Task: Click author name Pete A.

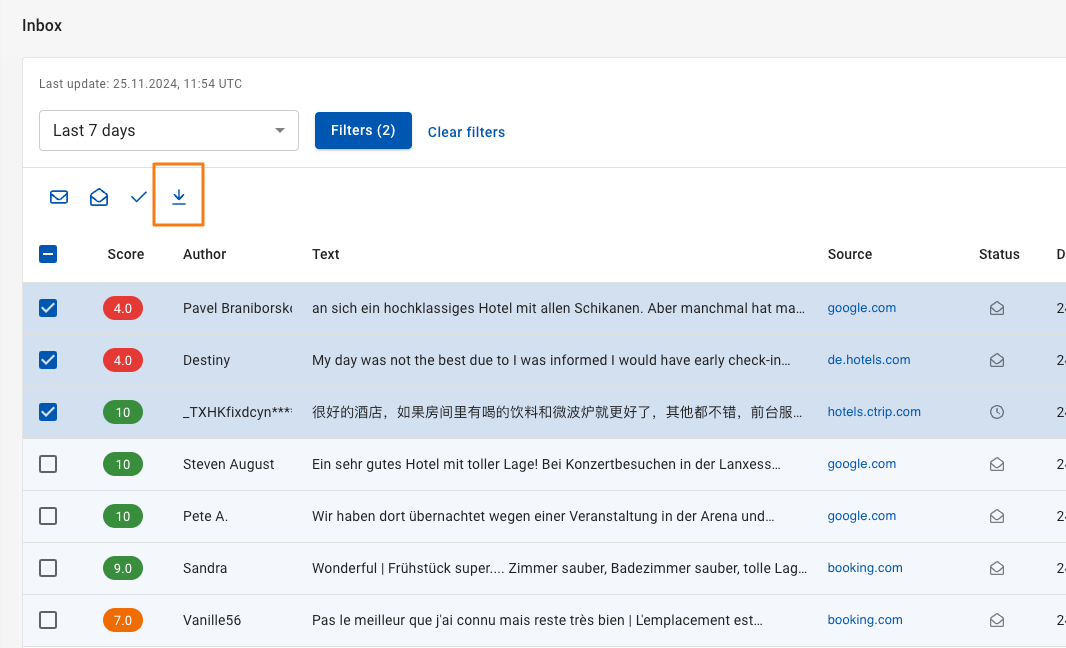Action: [205, 516]
